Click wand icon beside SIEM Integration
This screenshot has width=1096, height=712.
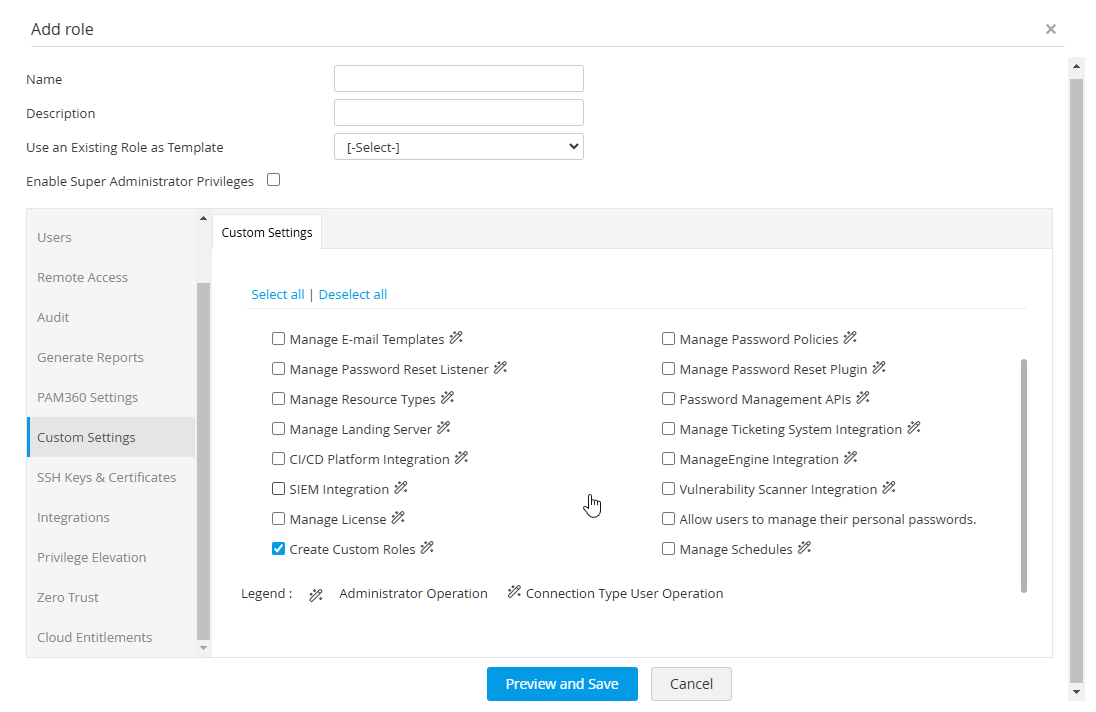tap(402, 488)
